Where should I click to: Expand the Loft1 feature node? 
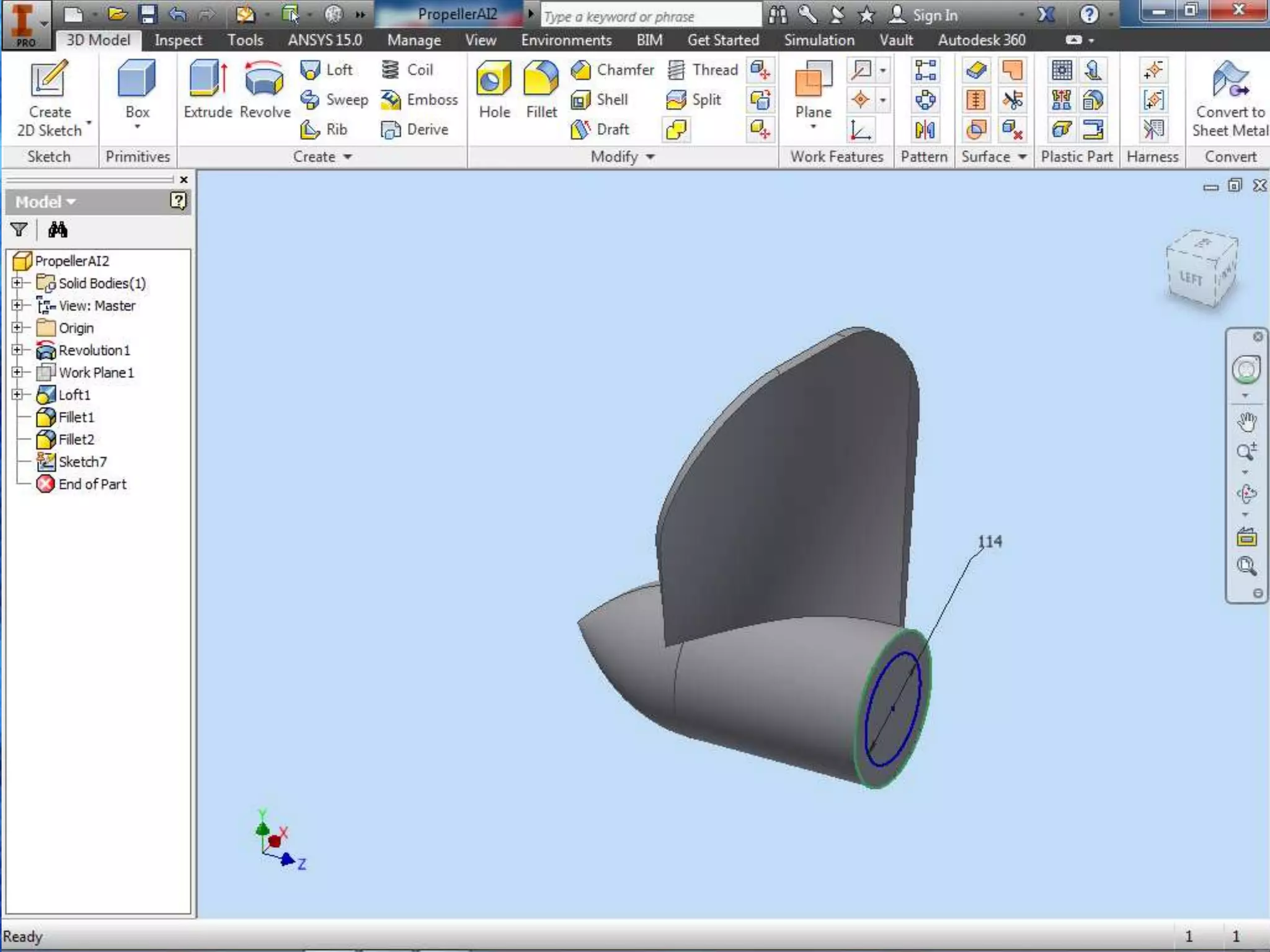(x=17, y=395)
